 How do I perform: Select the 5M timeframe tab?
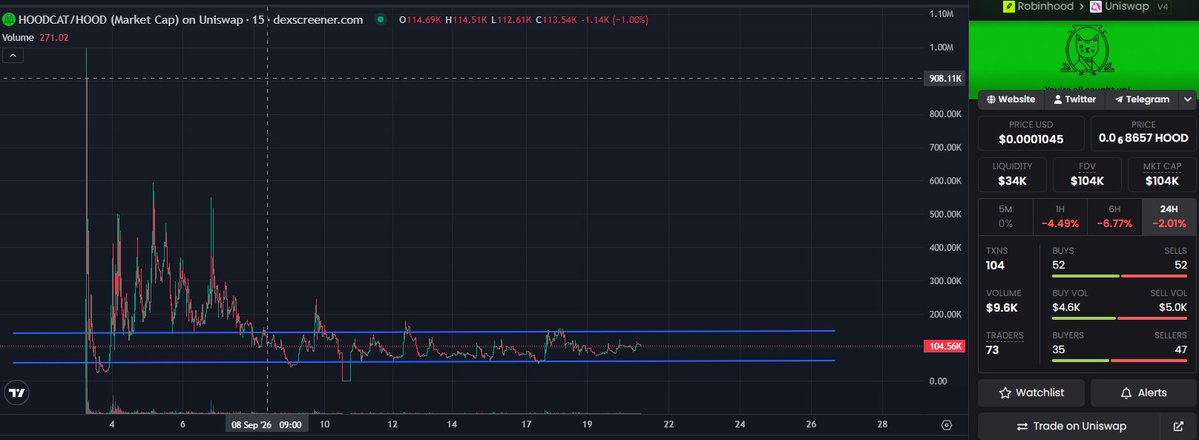click(1006, 217)
